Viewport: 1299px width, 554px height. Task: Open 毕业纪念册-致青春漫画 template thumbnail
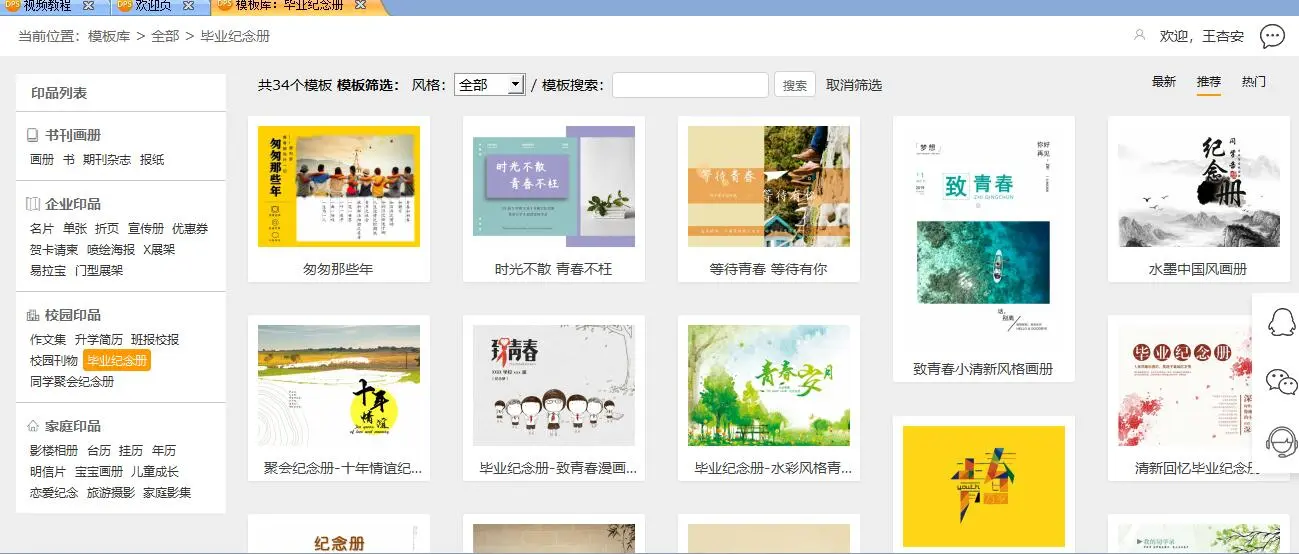[x=554, y=385]
